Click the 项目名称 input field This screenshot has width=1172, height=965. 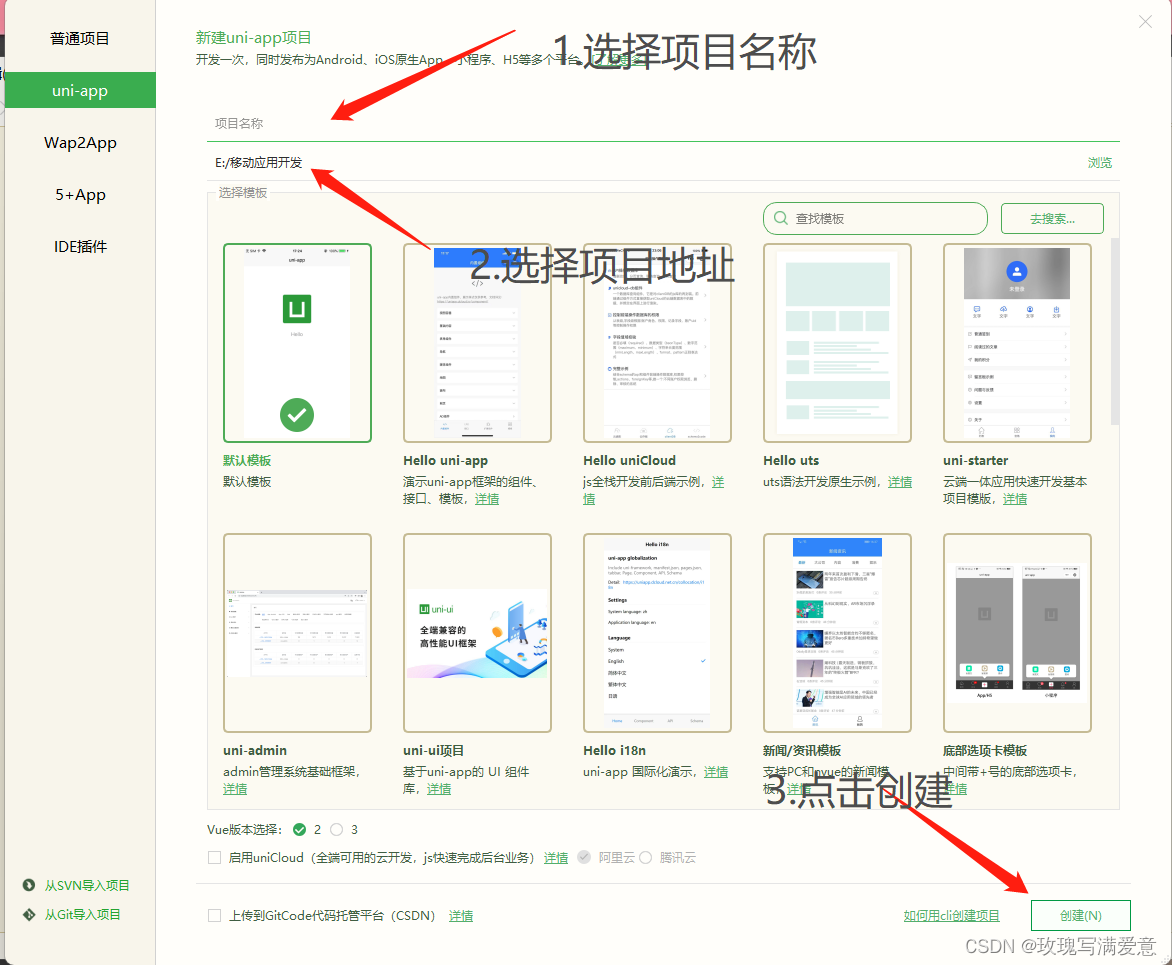pyautogui.click(x=662, y=123)
